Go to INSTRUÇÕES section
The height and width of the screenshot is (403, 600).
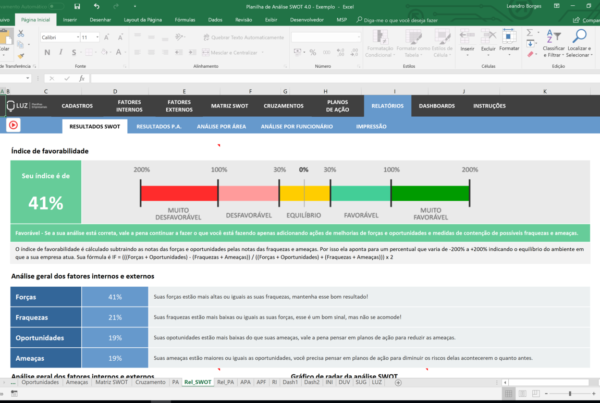coord(489,106)
